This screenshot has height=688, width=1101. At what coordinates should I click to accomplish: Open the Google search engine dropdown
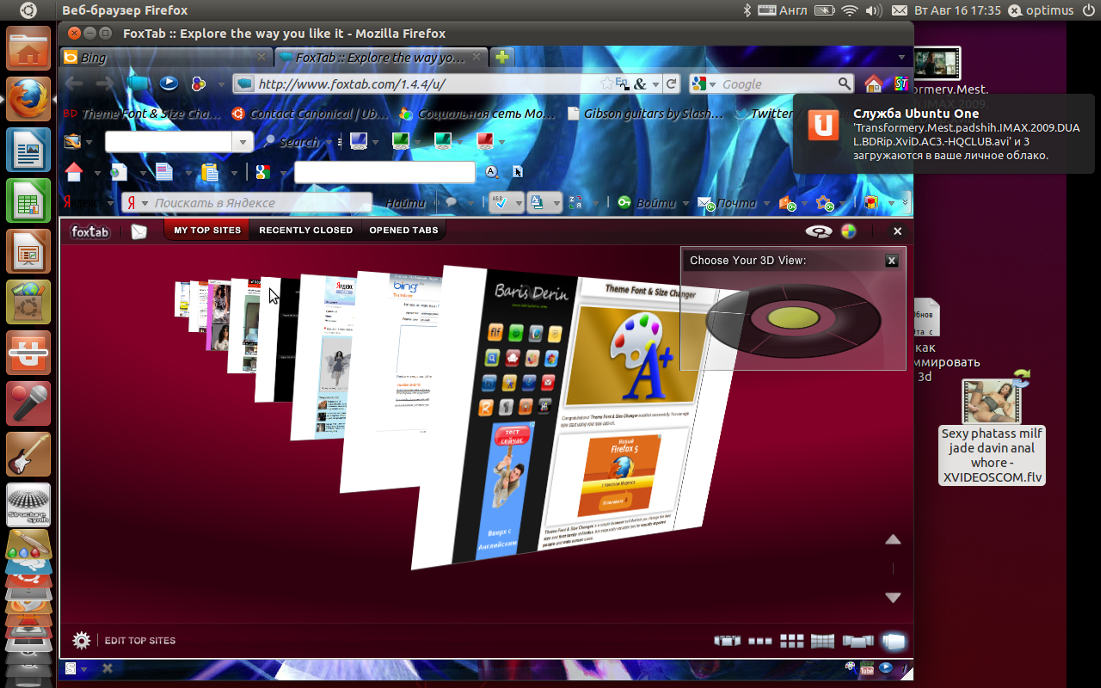703,84
